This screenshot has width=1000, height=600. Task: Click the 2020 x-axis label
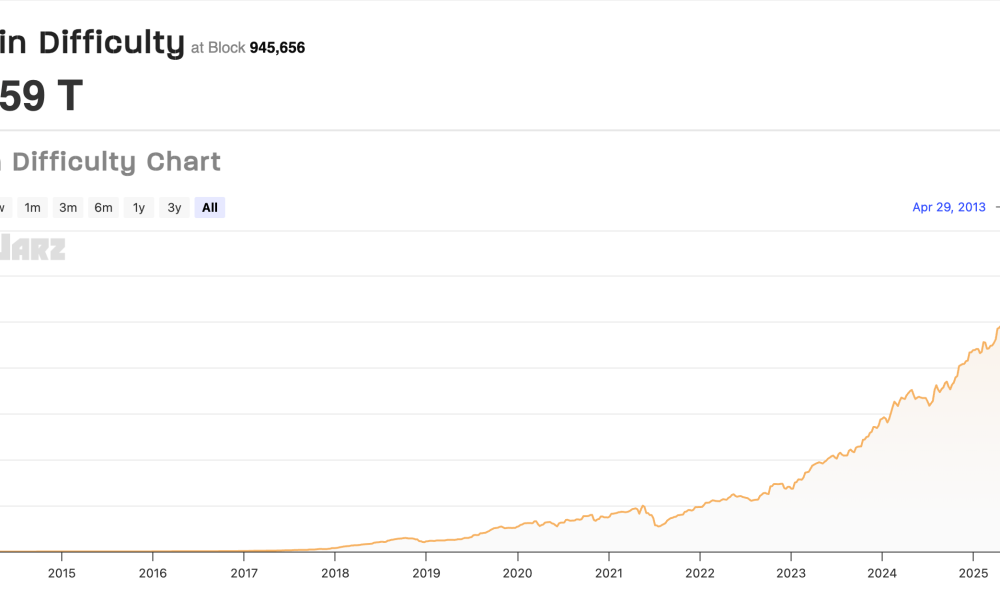tap(517, 573)
